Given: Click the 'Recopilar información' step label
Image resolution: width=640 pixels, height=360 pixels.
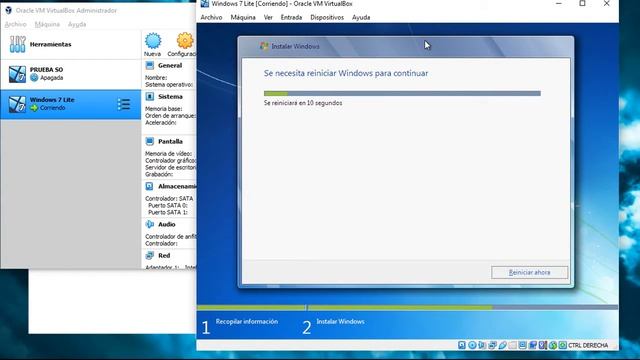Looking at the screenshot, I should pos(247,321).
